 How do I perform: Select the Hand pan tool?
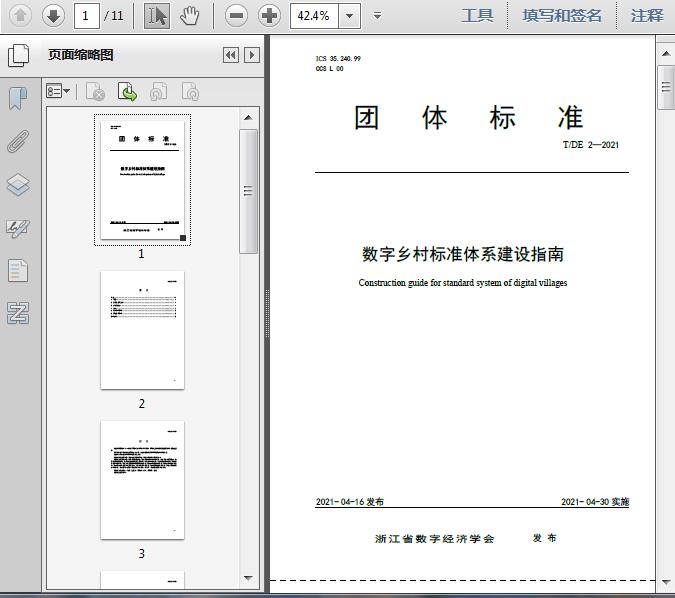click(x=189, y=16)
